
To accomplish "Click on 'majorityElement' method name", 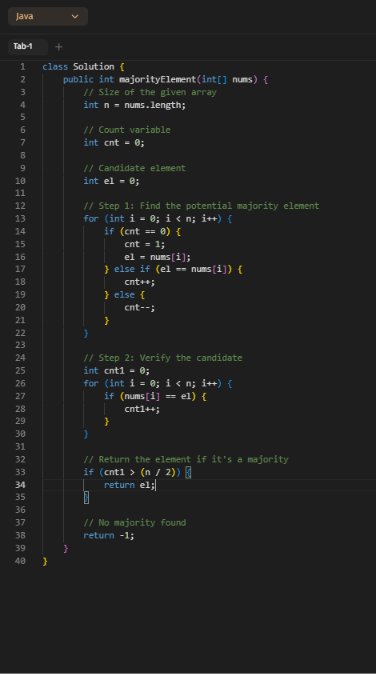I will tap(157, 80).
